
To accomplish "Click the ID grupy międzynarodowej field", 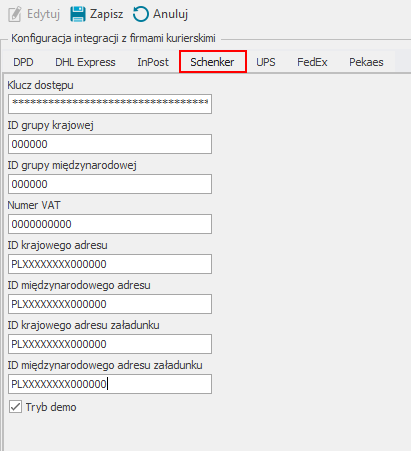I will click(x=110, y=184).
